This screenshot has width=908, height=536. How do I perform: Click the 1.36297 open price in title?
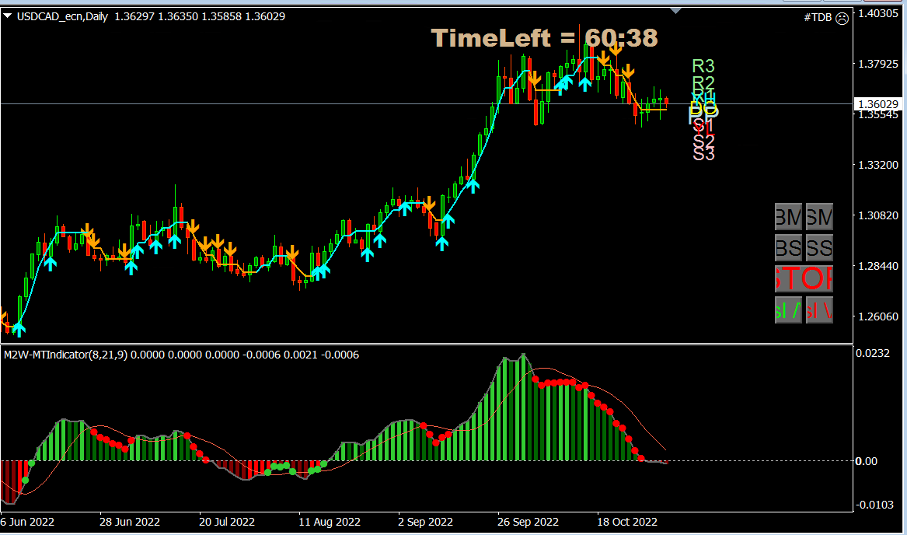pos(134,16)
